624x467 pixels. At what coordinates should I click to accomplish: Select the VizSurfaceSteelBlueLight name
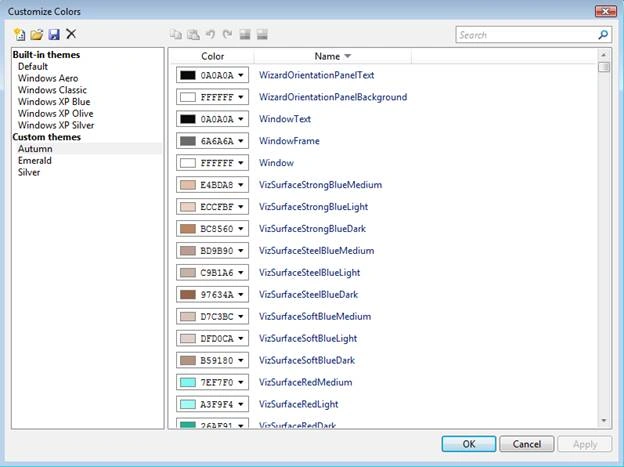coord(309,273)
